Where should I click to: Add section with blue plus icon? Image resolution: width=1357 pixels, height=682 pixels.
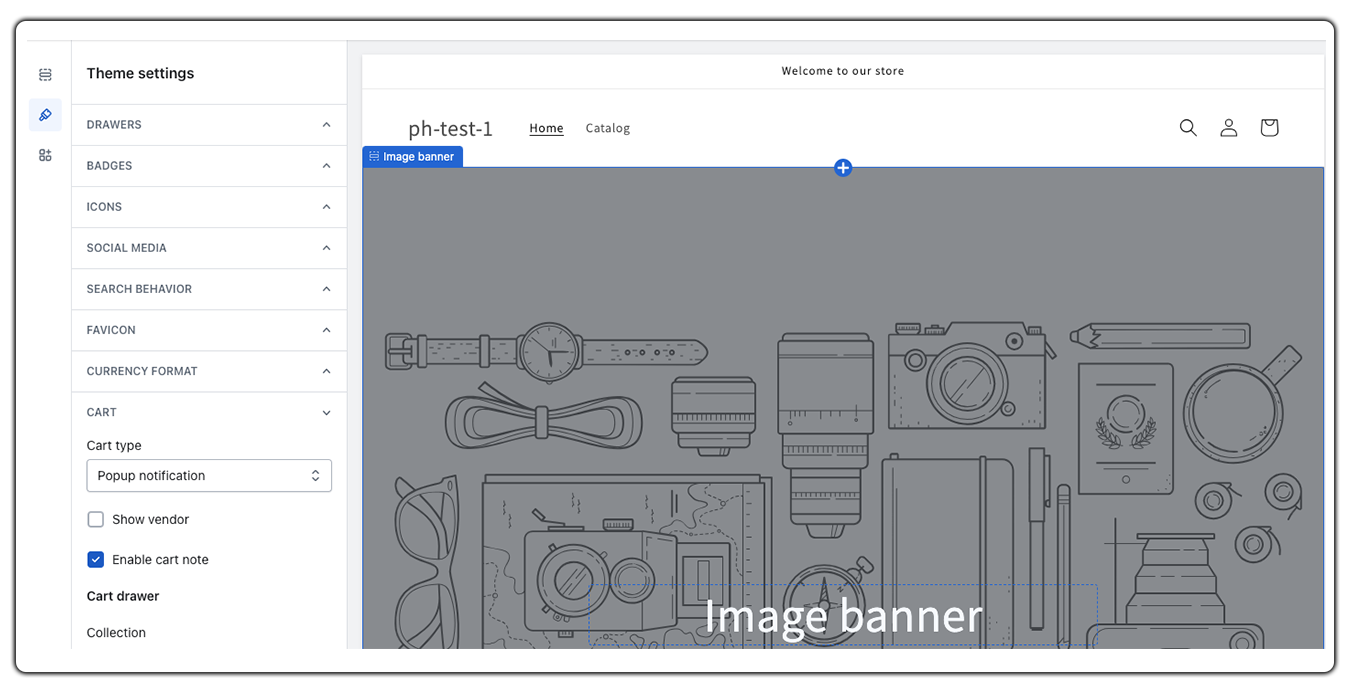(843, 168)
